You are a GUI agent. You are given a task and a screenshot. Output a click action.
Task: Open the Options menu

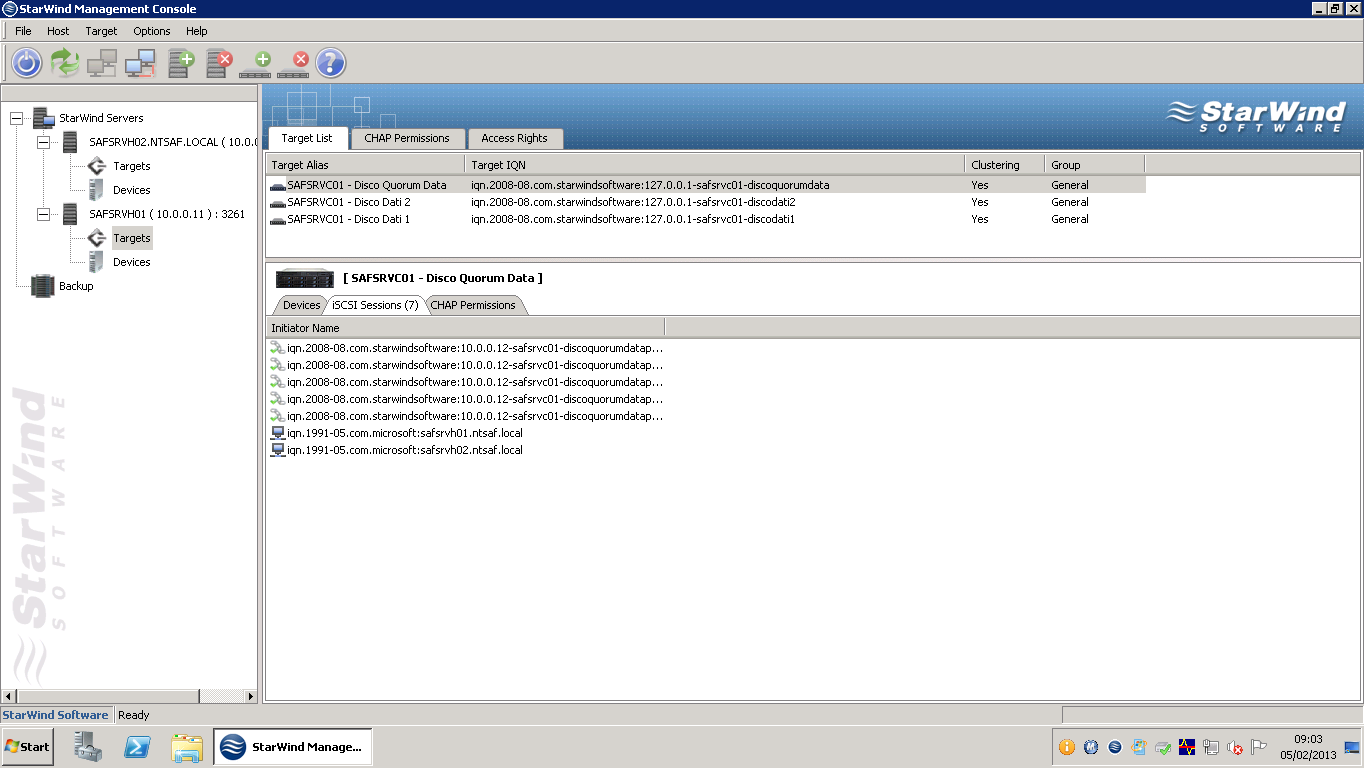(152, 31)
